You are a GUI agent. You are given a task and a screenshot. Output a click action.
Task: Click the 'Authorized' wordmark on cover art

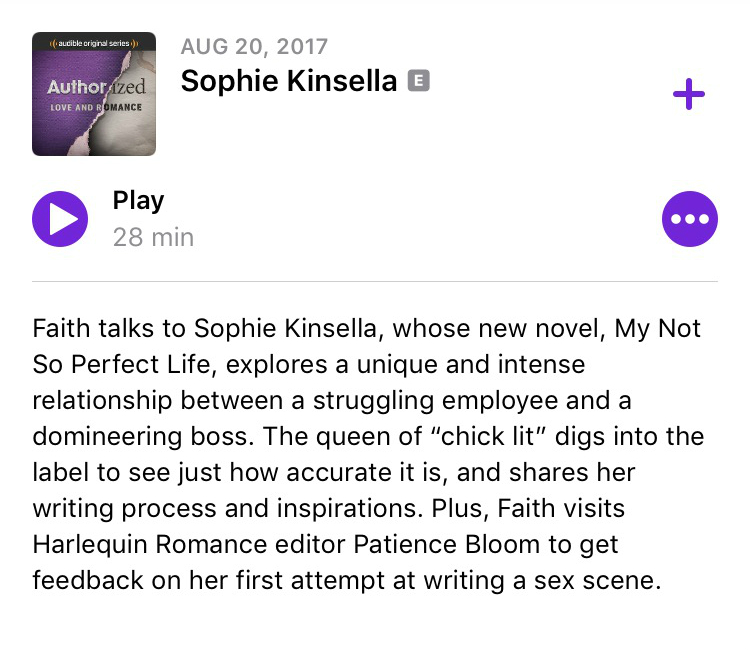coord(96,88)
